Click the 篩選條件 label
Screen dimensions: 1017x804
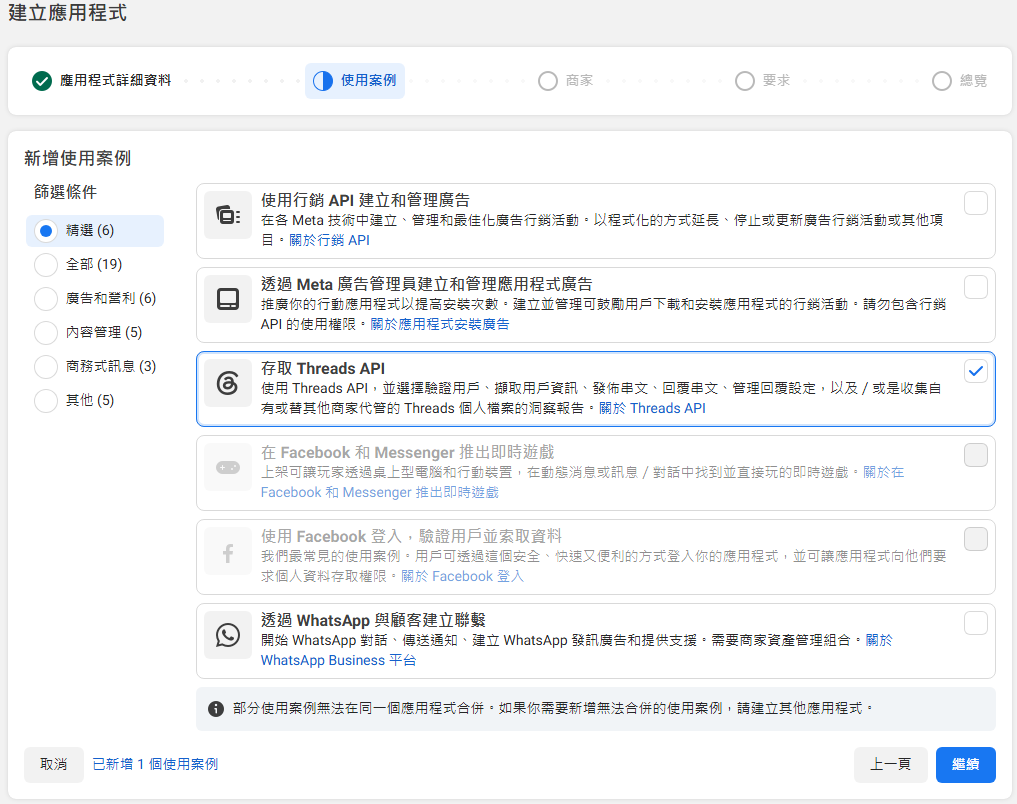66,192
